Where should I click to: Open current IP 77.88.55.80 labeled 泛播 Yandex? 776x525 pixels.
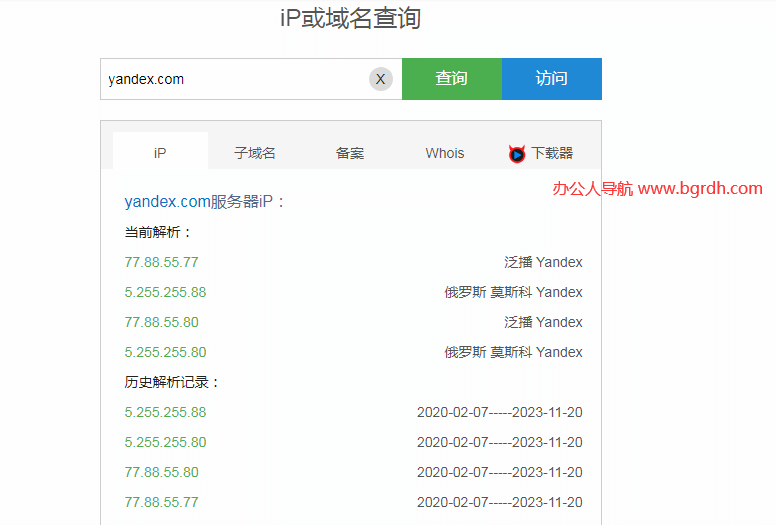coord(161,322)
